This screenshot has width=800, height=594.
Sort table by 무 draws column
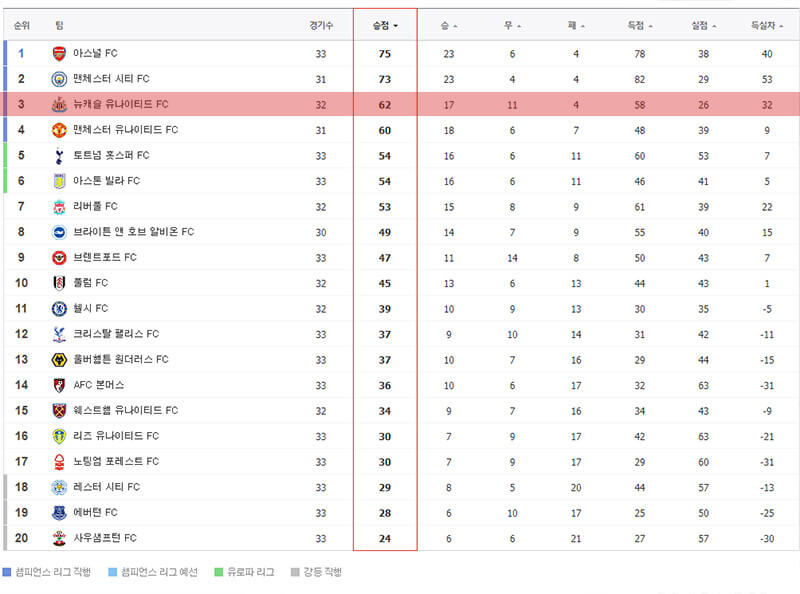pyautogui.click(x=512, y=26)
